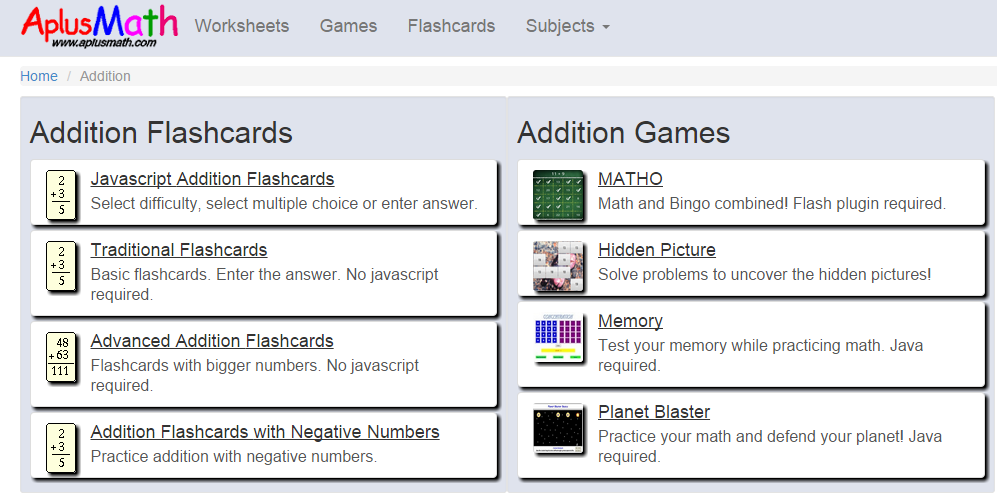Click the 48+63 Advanced Addition flashcard icon
The image size is (997, 495).
(62, 356)
